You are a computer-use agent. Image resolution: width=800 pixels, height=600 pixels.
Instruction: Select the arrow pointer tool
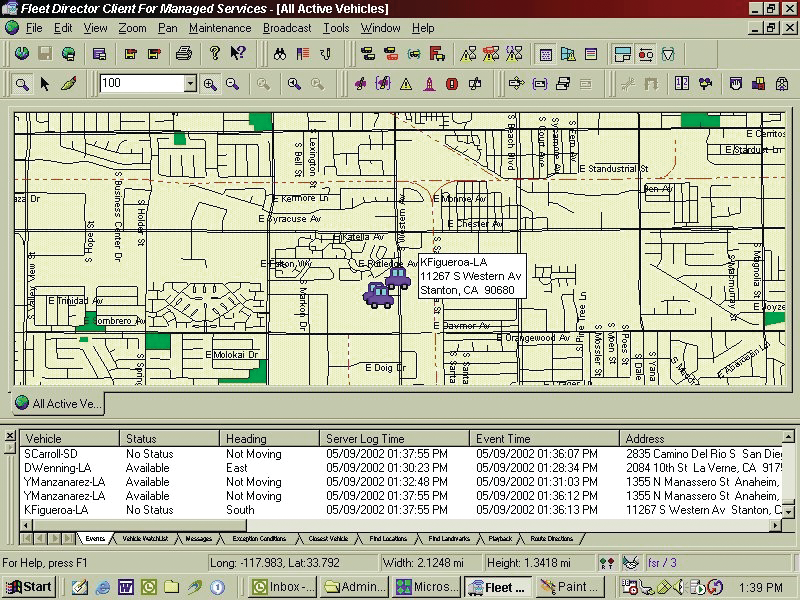(x=44, y=84)
